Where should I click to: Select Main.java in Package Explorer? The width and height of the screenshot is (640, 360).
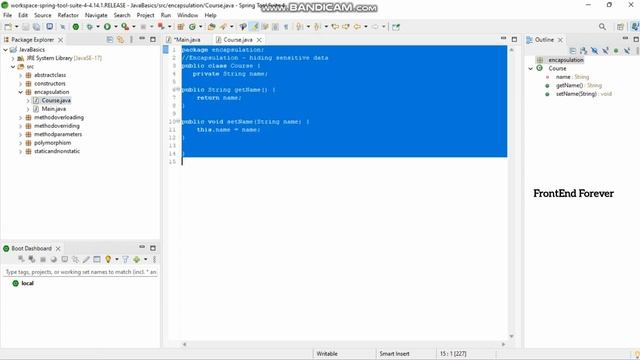[53, 109]
